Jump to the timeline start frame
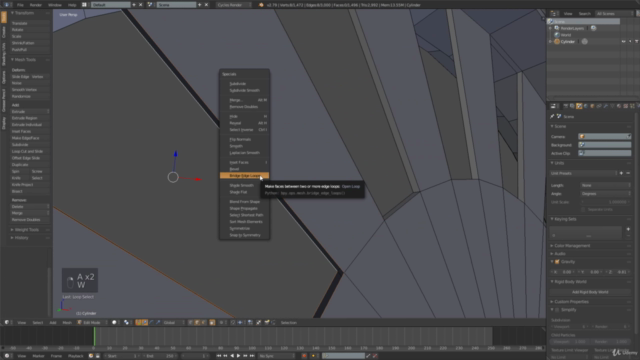Image resolution: width=640 pixels, height=360 pixels. point(219,356)
